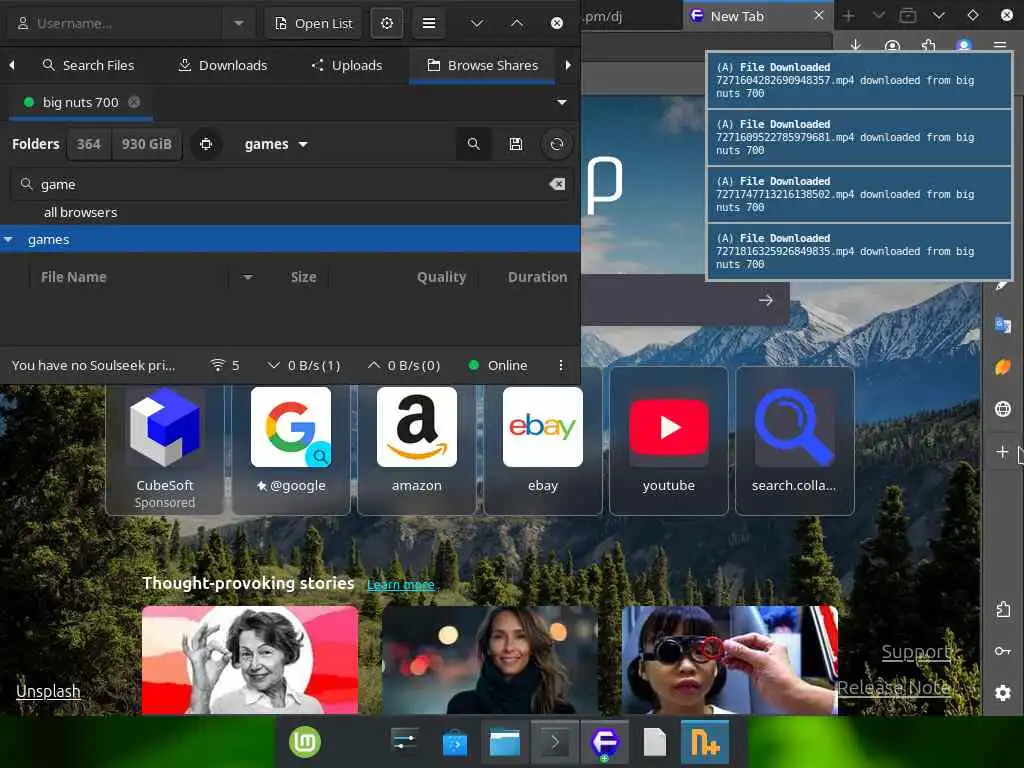This screenshot has width=1024, height=768.
Task: Open the Nicotine+ preferences gear
Action: pyautogui.click(x=387, y=24)
